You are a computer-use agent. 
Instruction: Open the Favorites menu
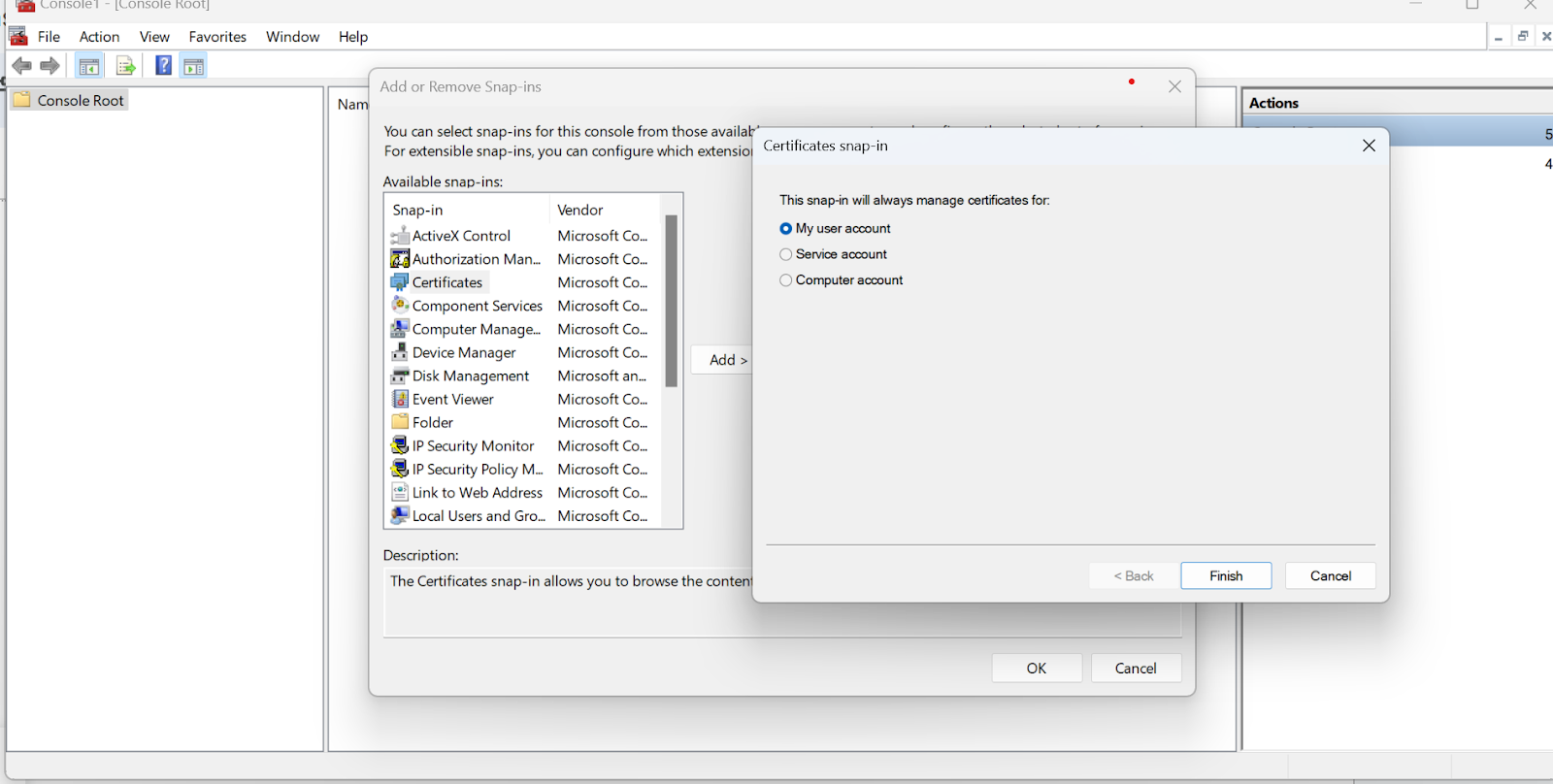217,37
